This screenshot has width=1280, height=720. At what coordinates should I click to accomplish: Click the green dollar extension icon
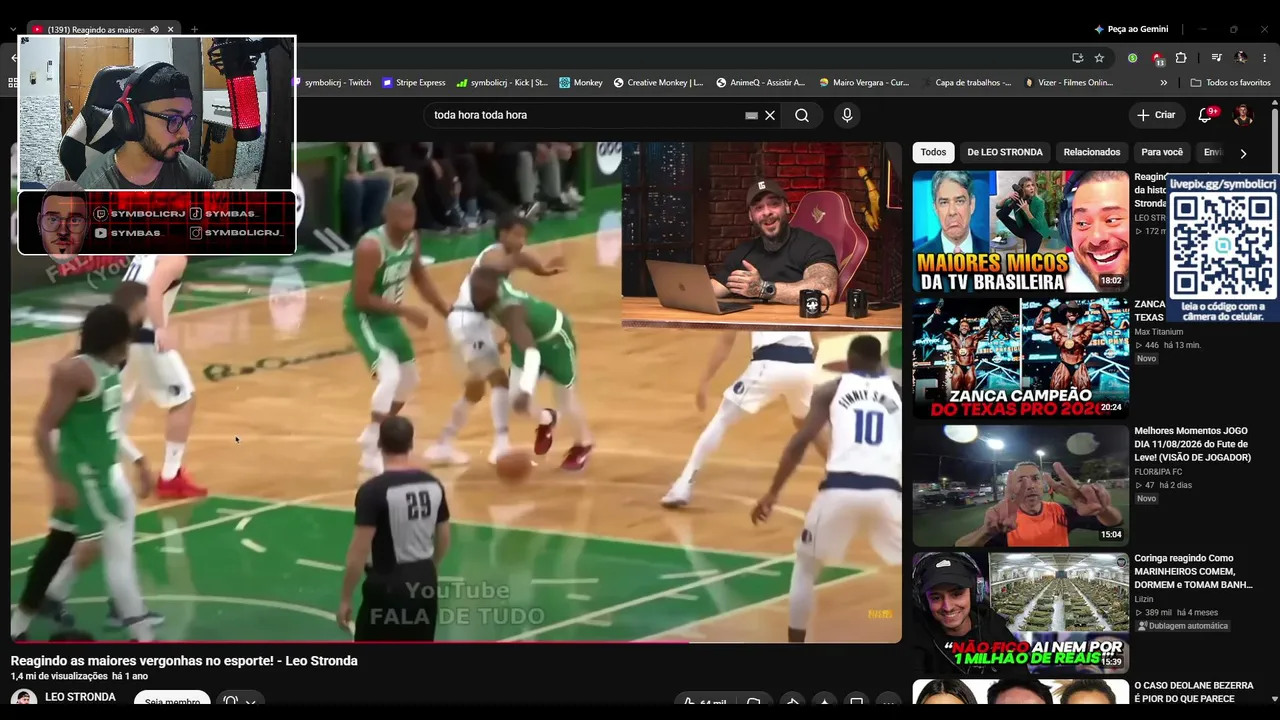(1132, 58)
